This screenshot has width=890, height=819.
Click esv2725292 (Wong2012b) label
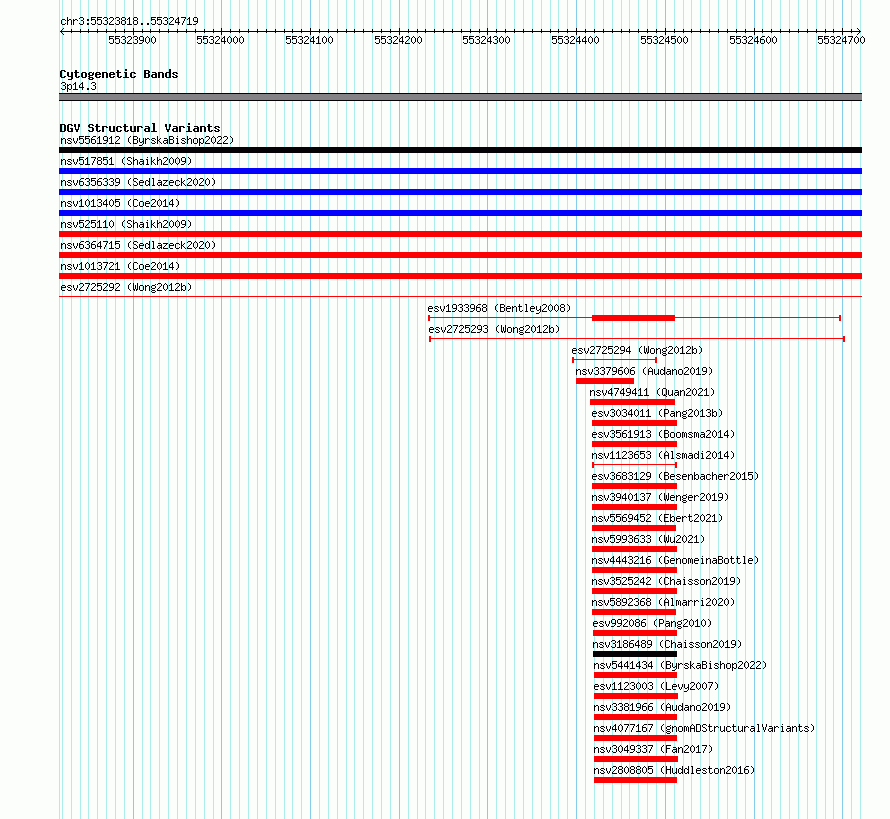(126, 287)
